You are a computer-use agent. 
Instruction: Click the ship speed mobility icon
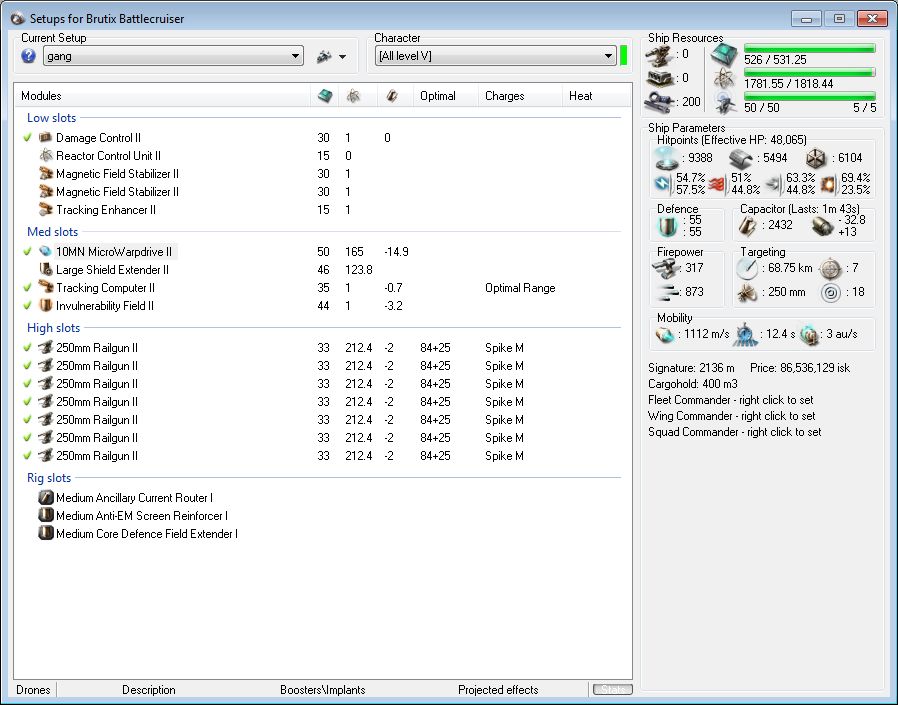664,334
